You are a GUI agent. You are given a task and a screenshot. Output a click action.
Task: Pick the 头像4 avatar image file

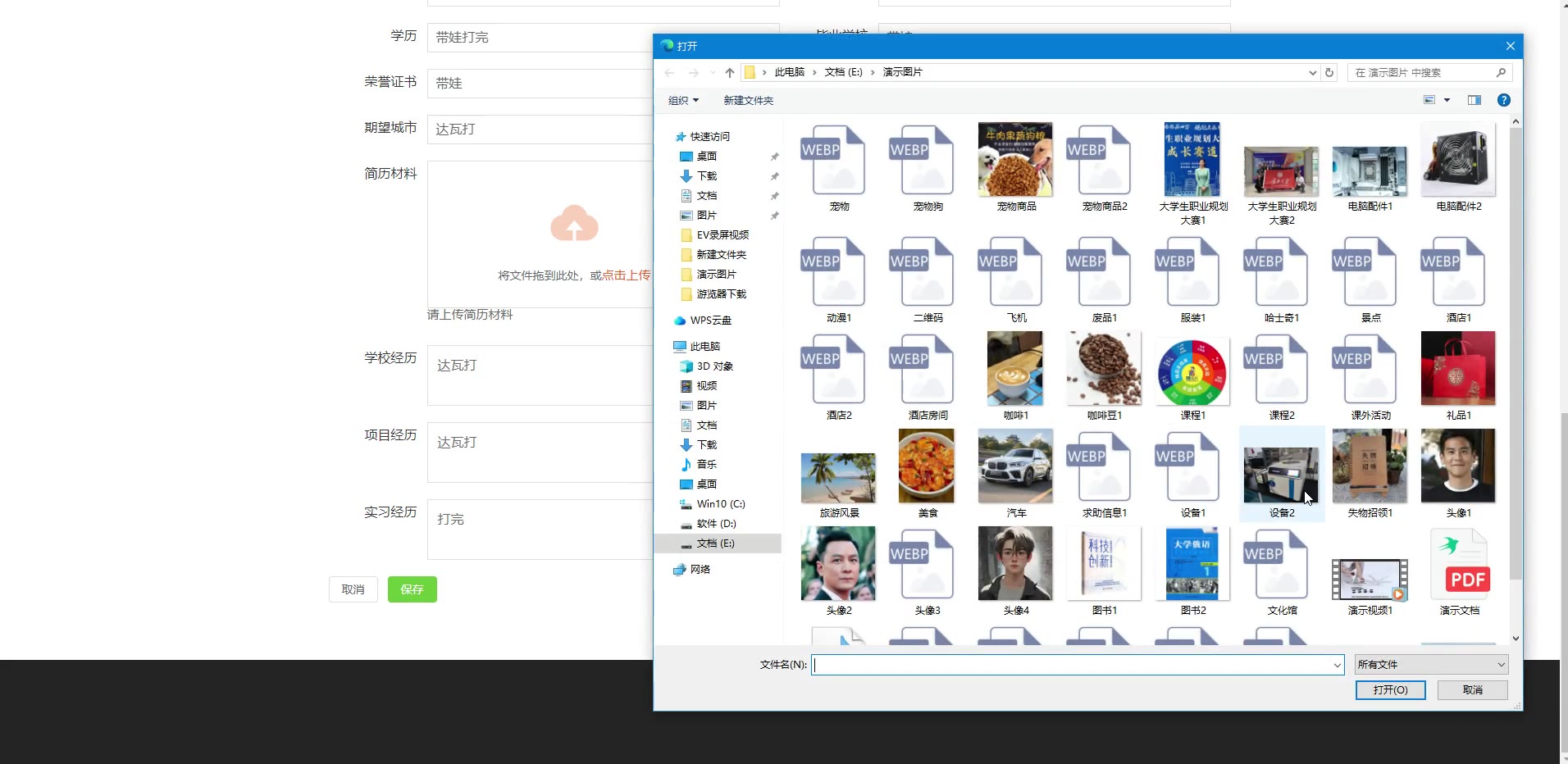[x=1015, y=563]
